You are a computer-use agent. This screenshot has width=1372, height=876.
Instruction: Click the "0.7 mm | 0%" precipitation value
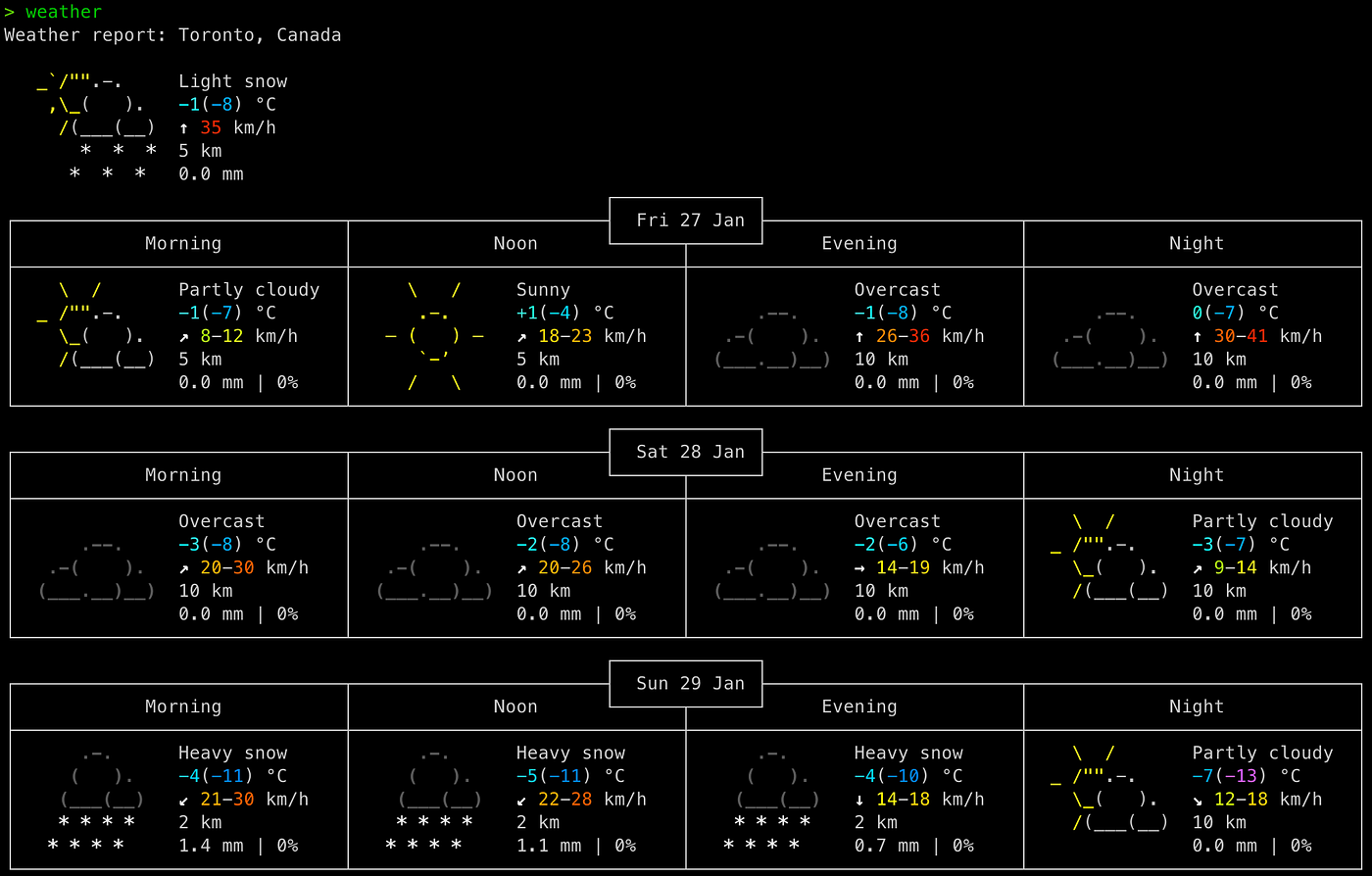[x=914, y=846]
